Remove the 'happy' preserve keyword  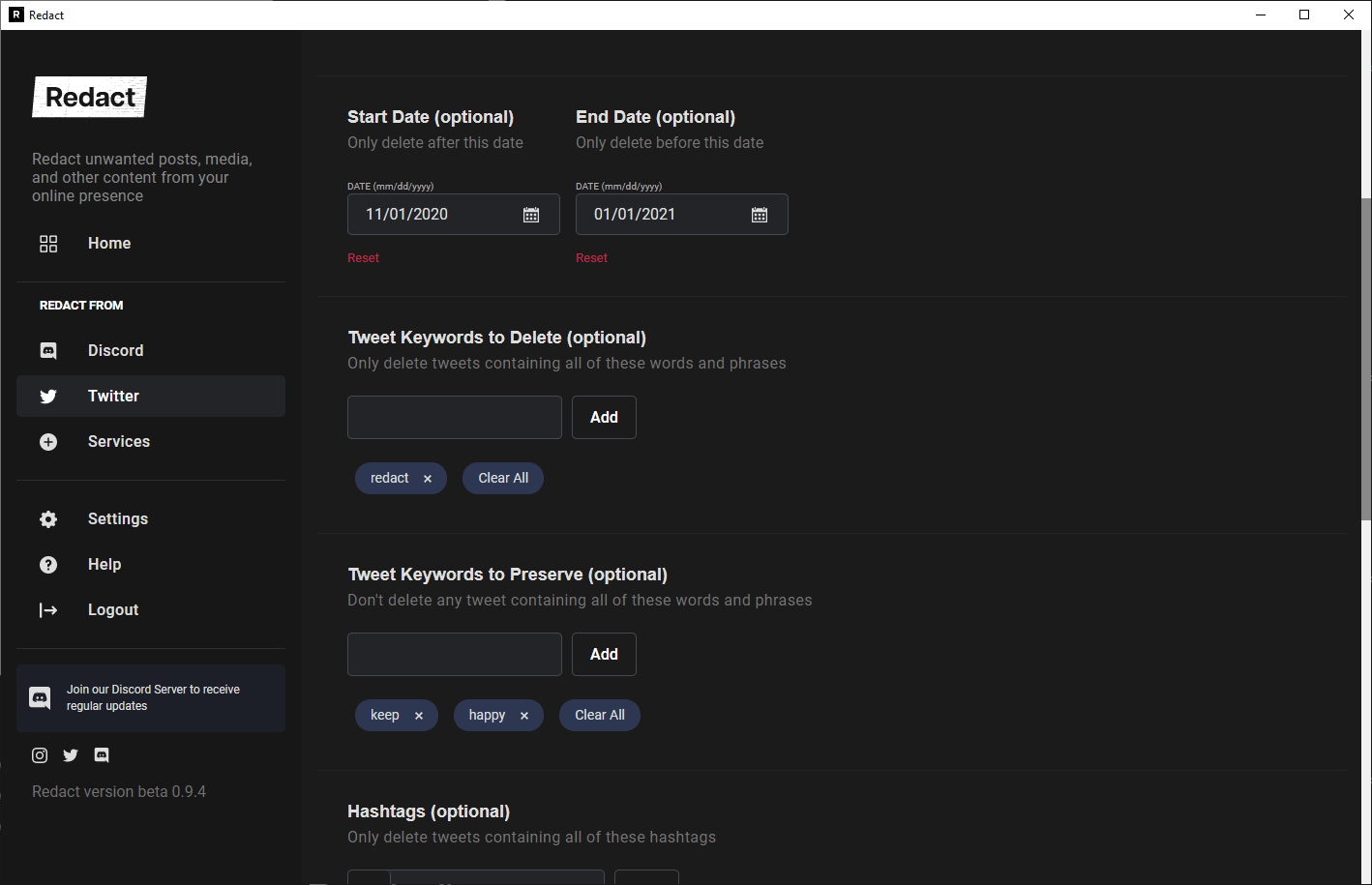(524, 715)
